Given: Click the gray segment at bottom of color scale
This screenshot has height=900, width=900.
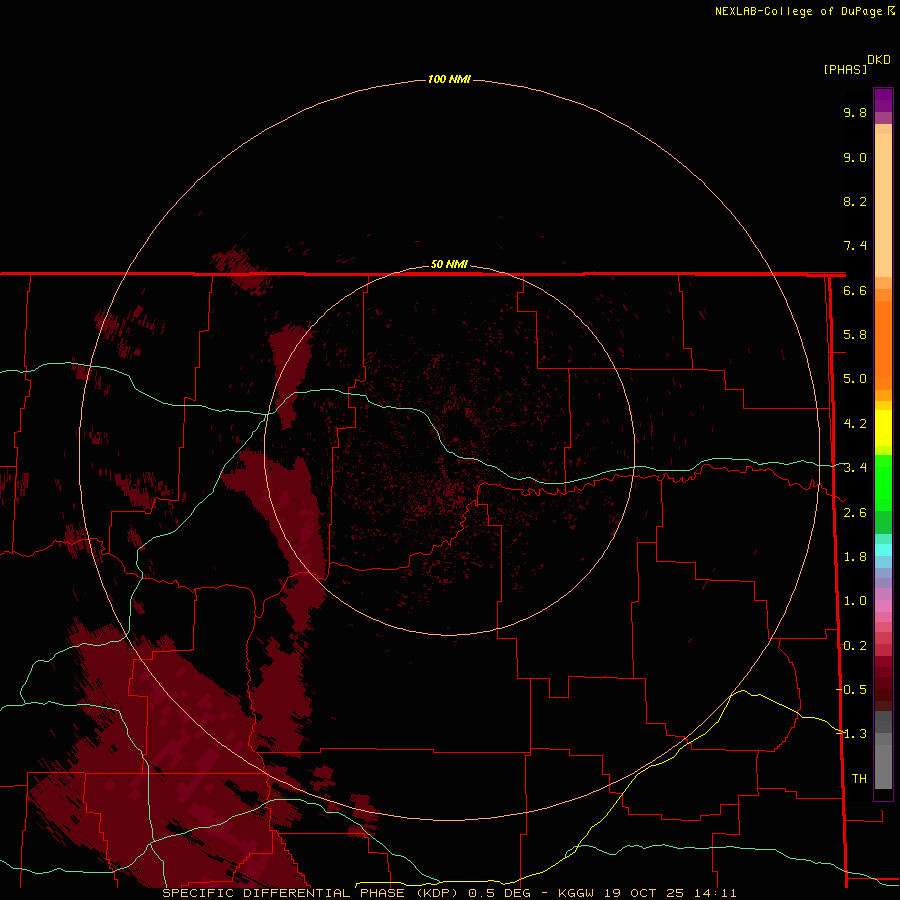Looking at the screenshot, I should point(883,766).
